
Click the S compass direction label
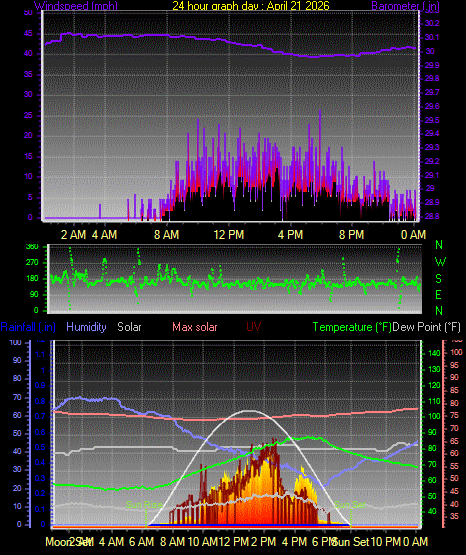(438, 279)
